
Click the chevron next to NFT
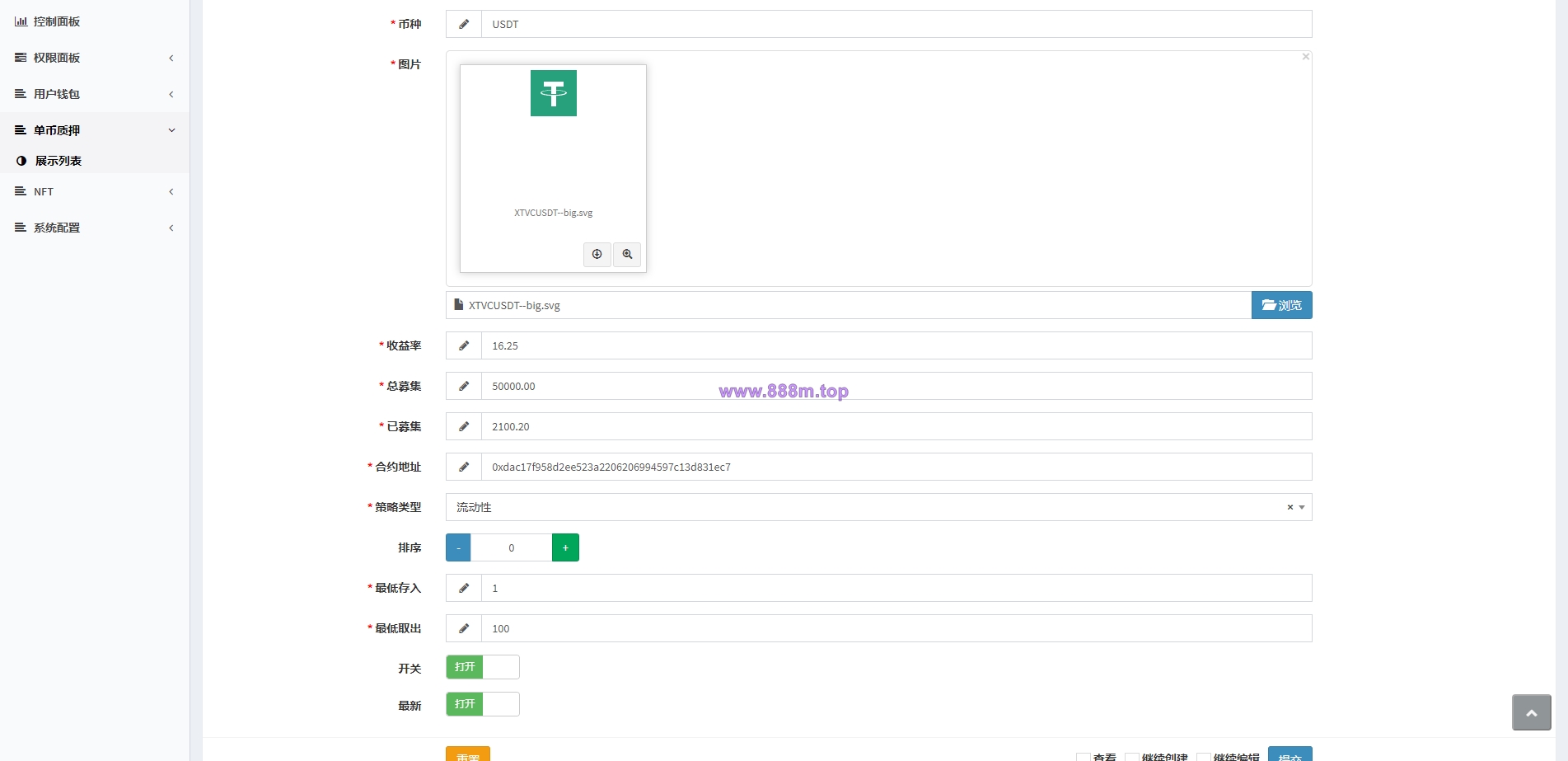(171, 191)
